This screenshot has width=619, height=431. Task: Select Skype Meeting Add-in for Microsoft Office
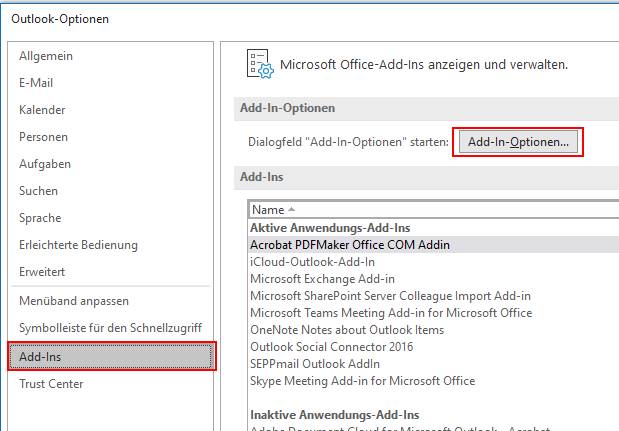click(x=362, y=381)
